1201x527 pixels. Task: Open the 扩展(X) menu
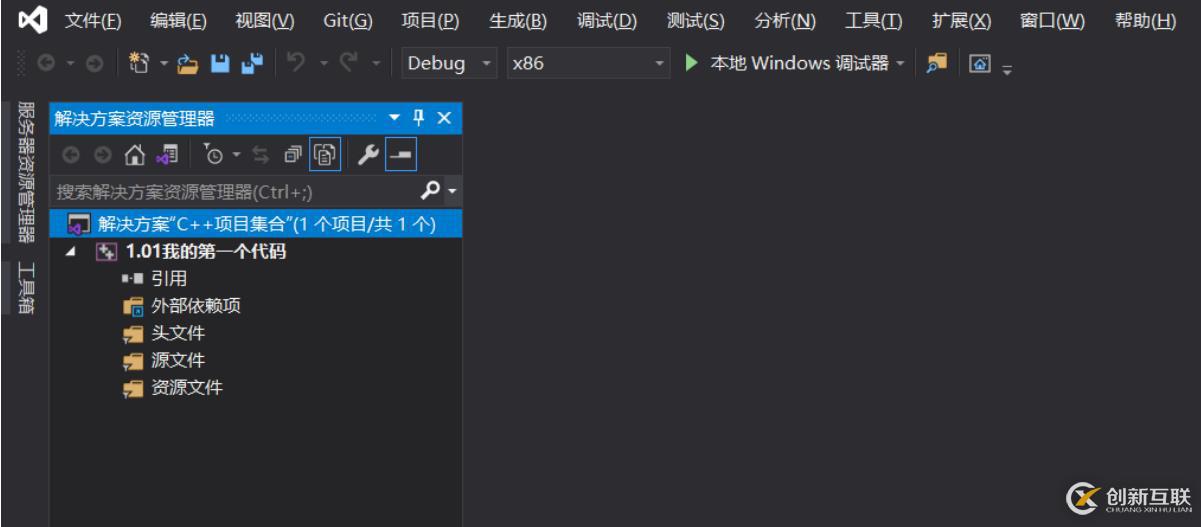(961, 21)
